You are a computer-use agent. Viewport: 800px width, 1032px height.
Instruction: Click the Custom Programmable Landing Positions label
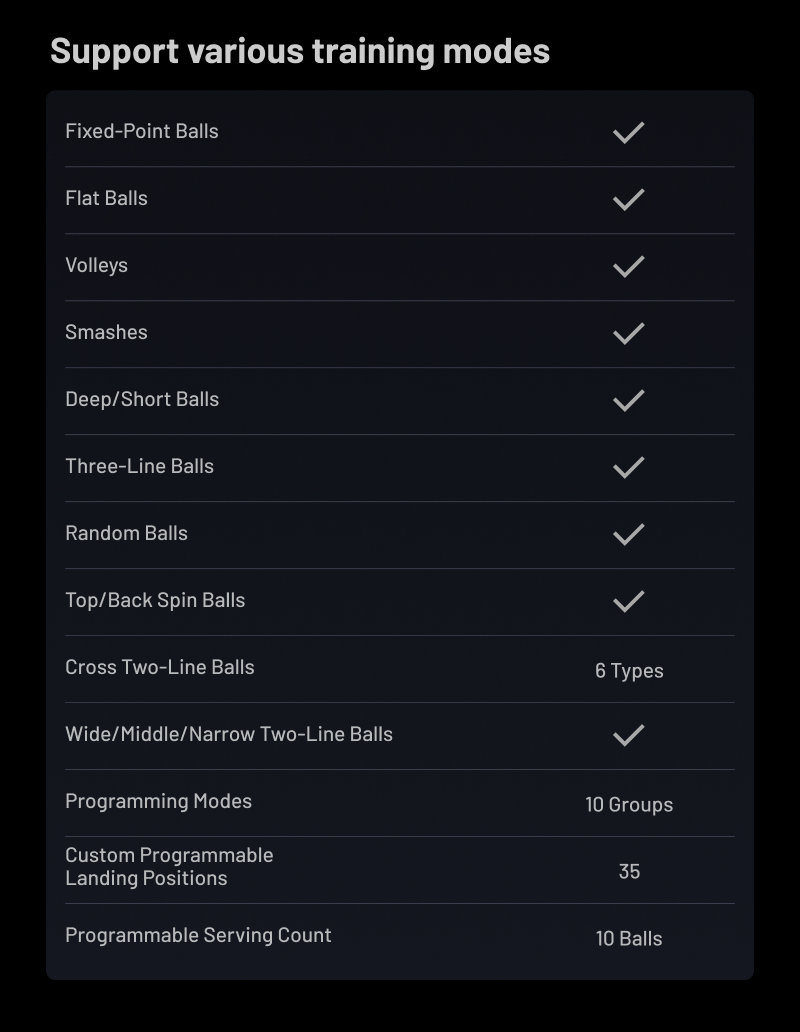(x=169, y=867)
